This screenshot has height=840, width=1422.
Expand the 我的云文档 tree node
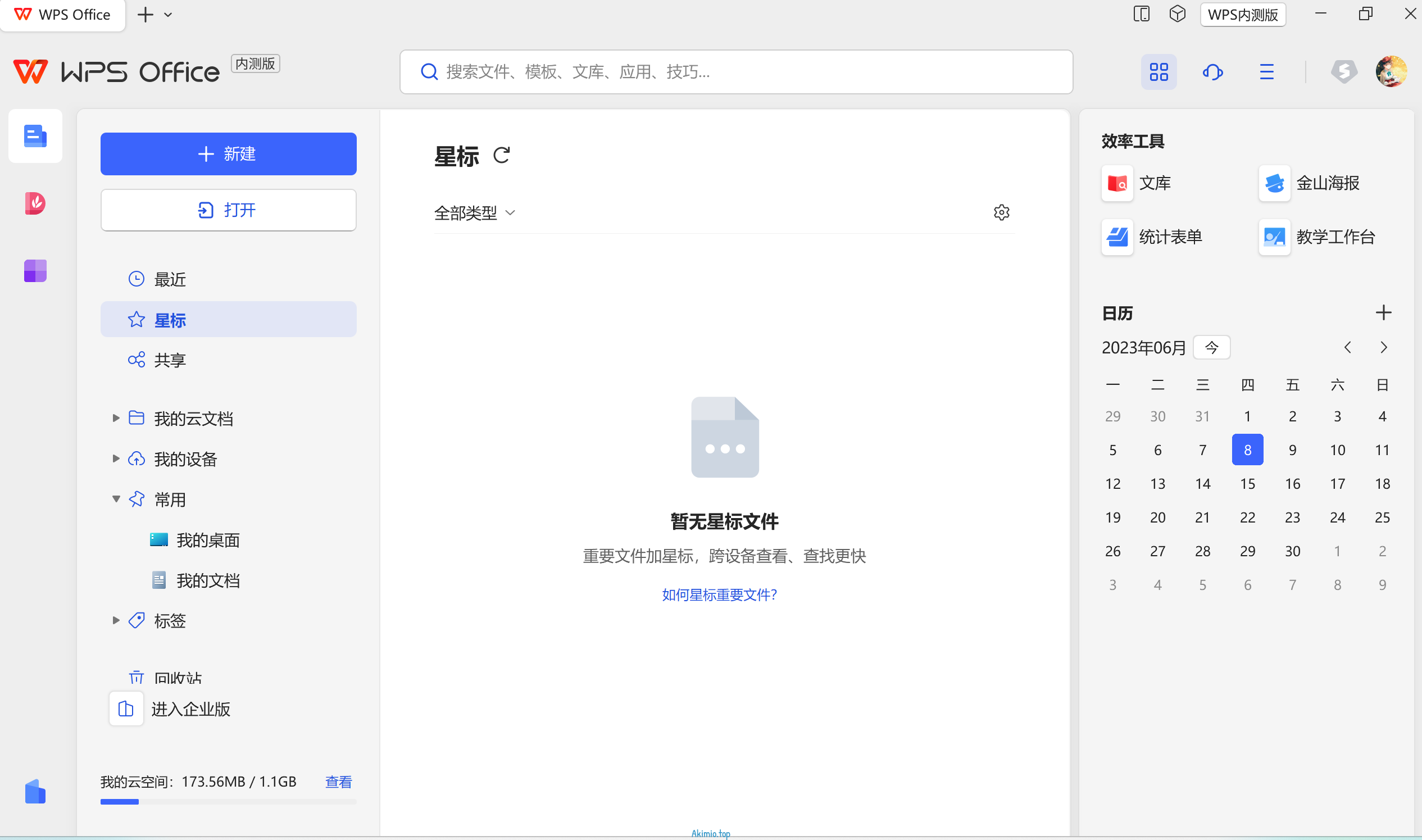116,417
